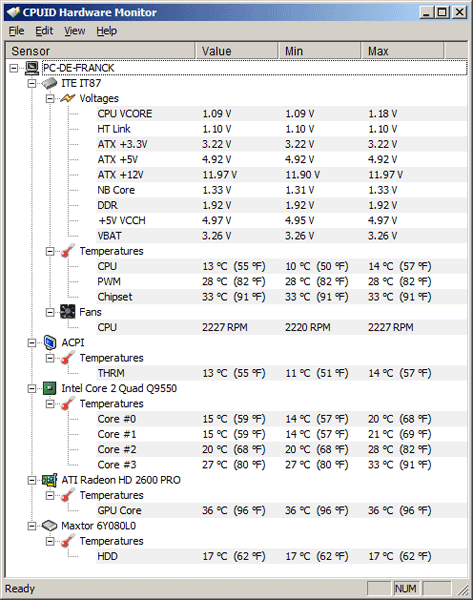The image size is (473, 600).
Task: Select the GPU Core row
Action: pos(281,510)
